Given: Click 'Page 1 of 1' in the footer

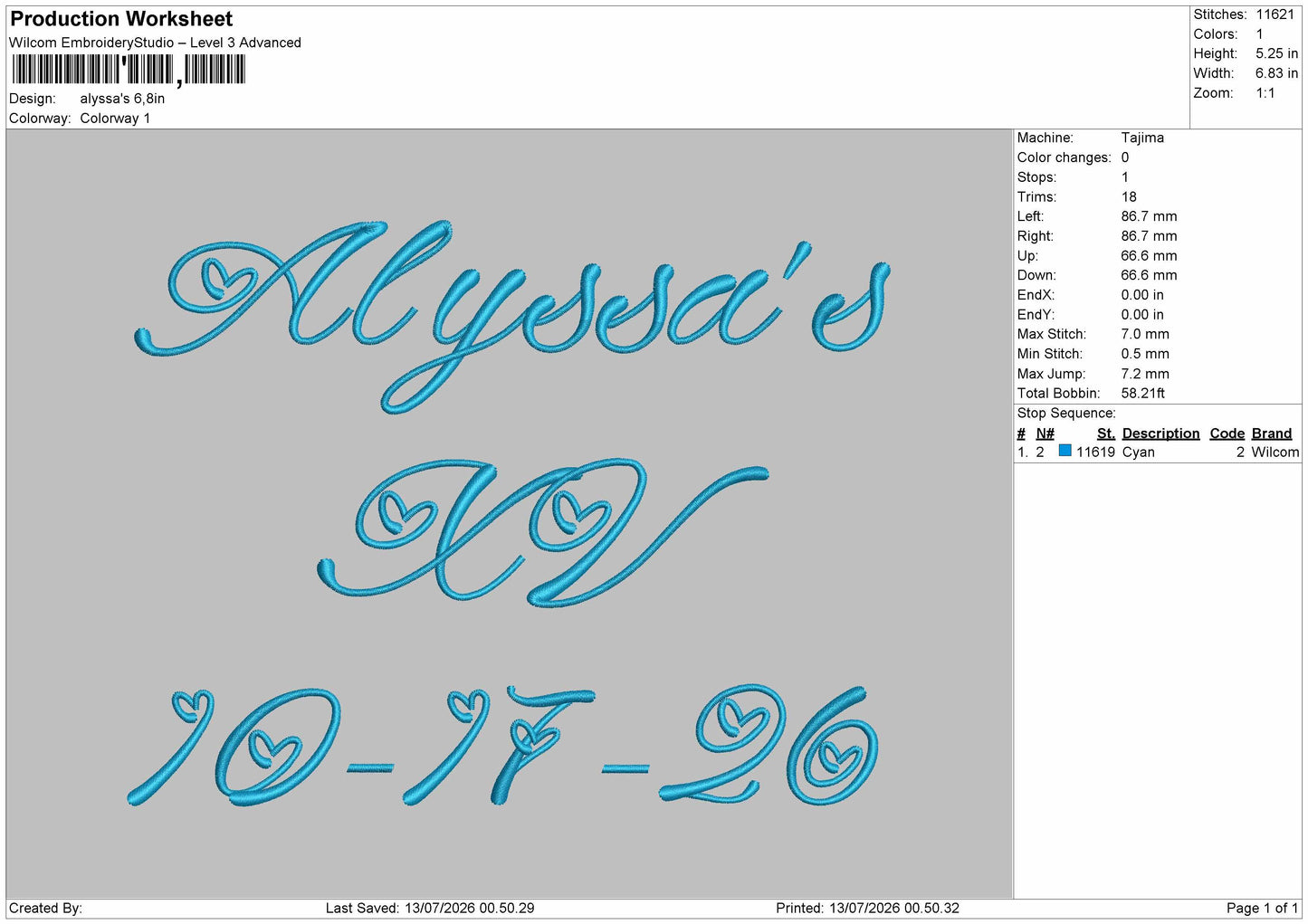Looking at the screenshot, I should click(1262, 909).
